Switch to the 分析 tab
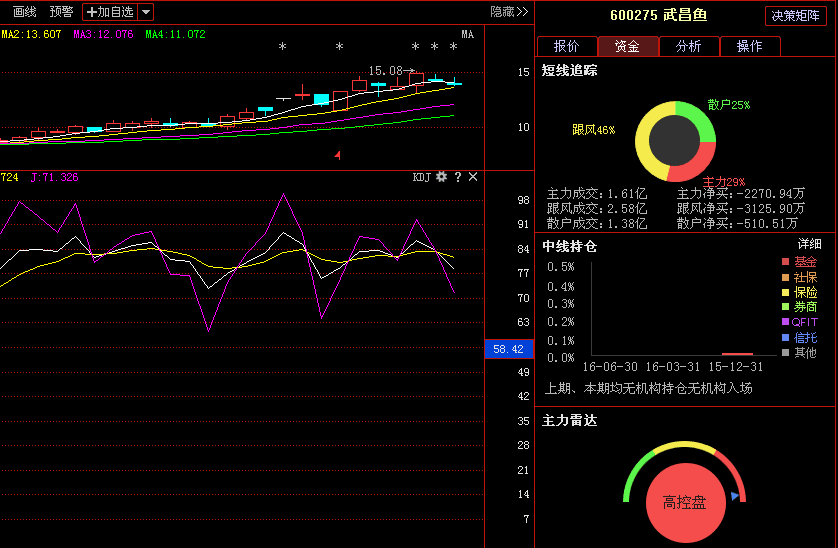The height and width of the screenshot is (548, 838). click(x=688, y=46)
